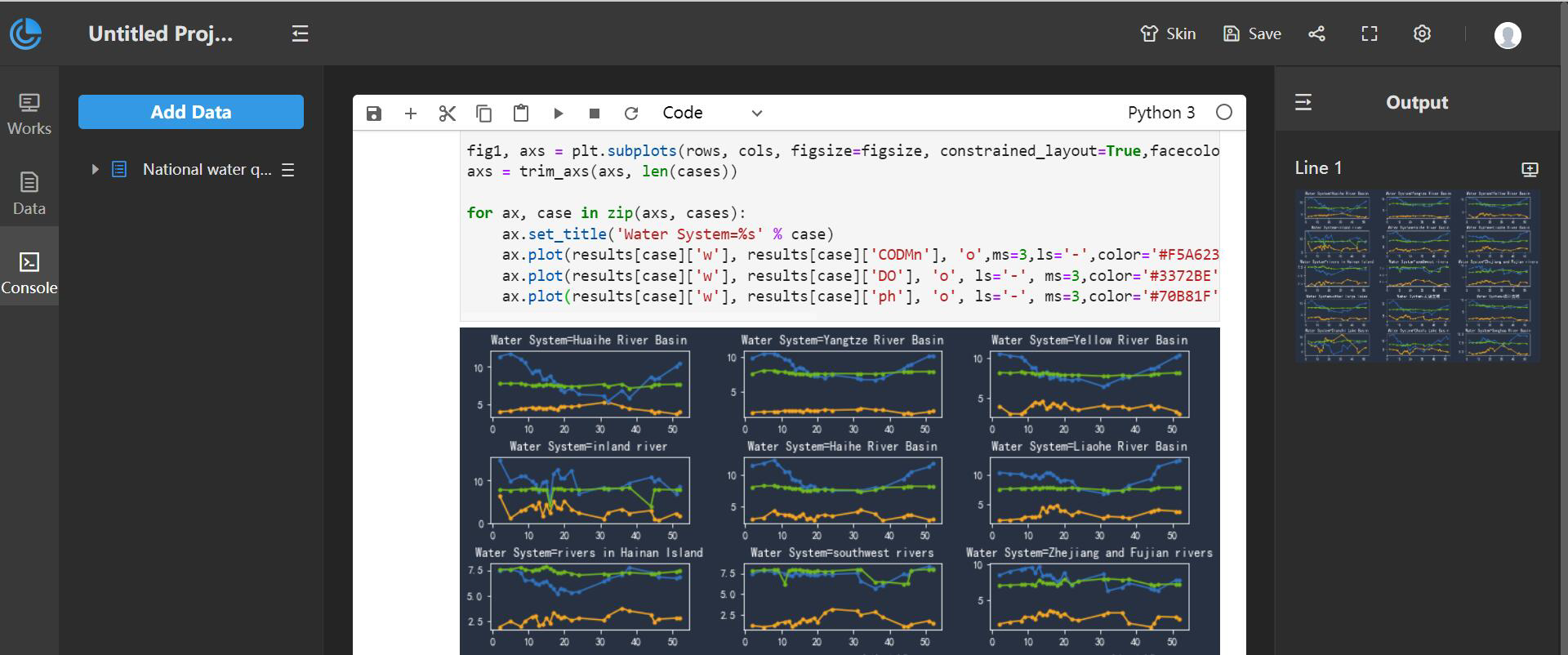
Task: Collapse the Output panel
Action: (1303, 102)
